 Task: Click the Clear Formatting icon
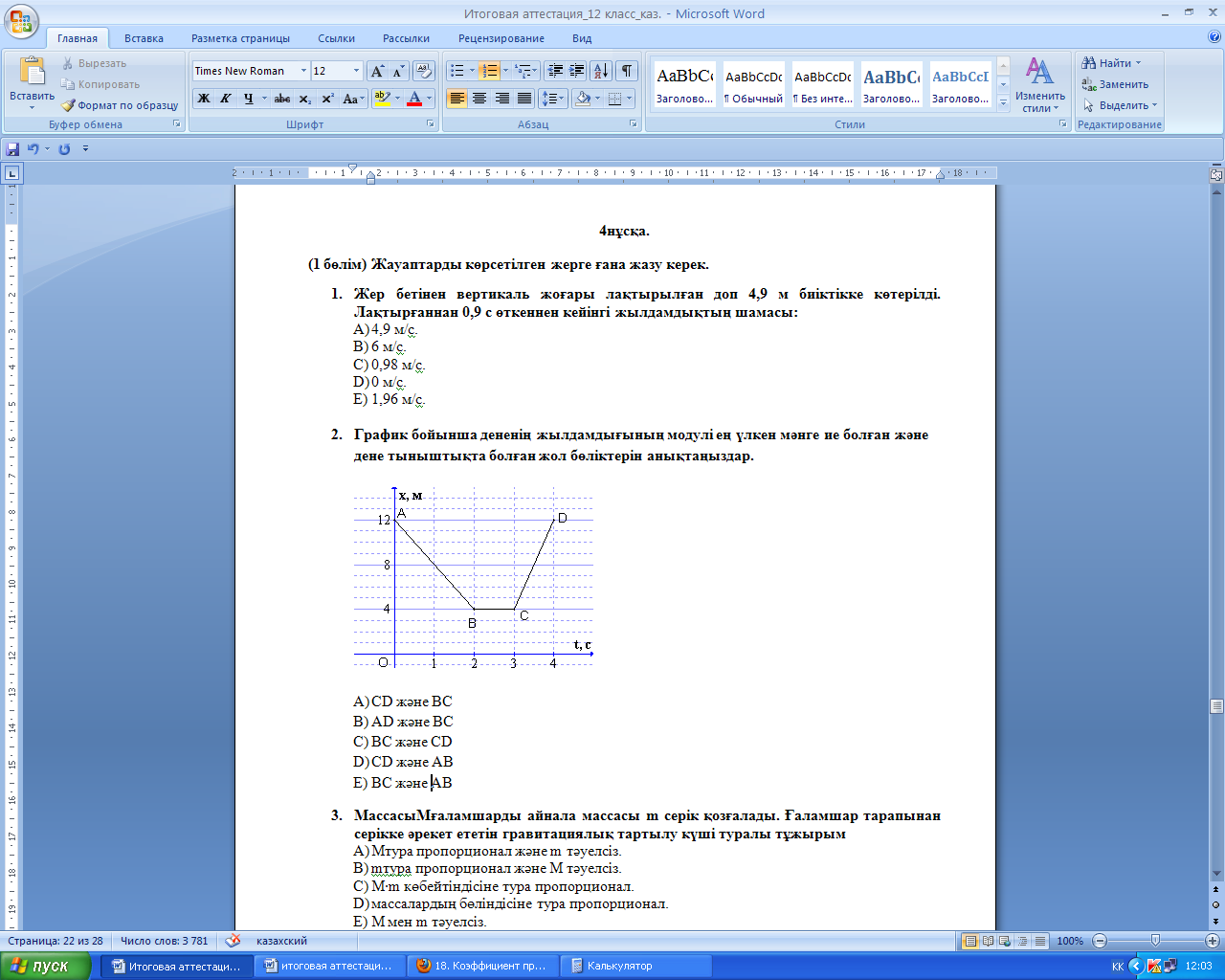point(425,71)
